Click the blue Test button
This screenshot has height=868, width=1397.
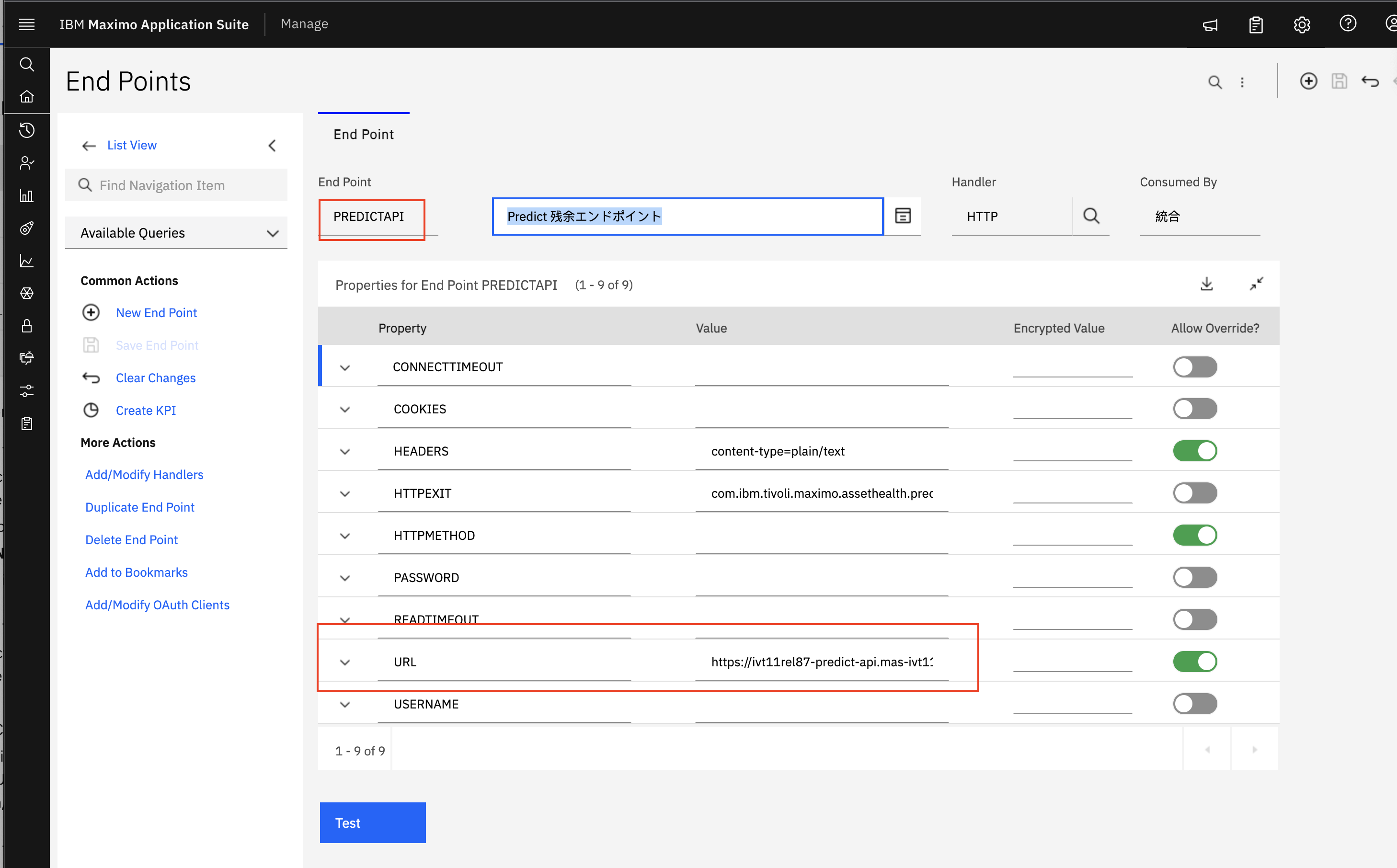pyautogui.click(x=373, y=822)
